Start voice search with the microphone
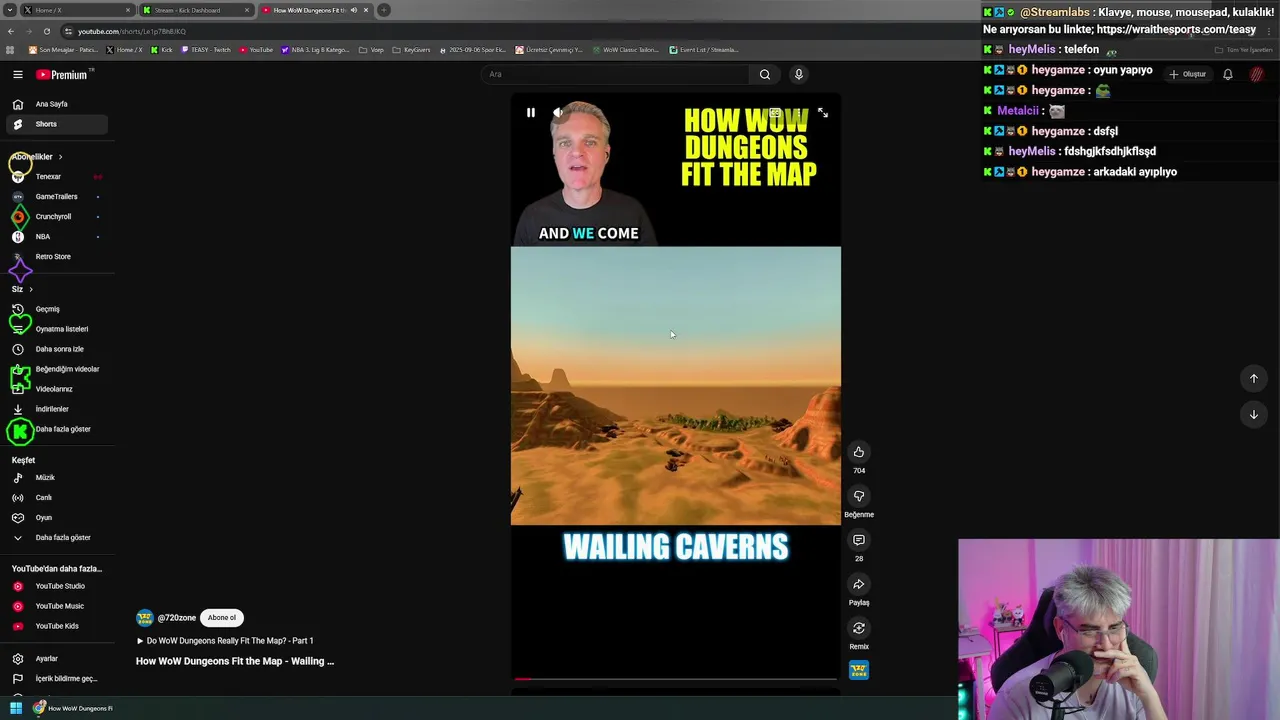 click(x=798, y=74)
